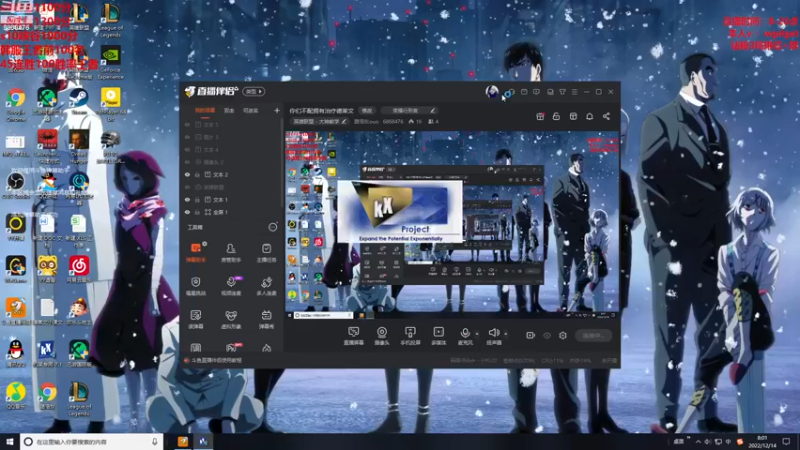Unlock the layer 全屏 1 lock icon
This screenshot has height=450, width=800.
[x=197, y=212]
